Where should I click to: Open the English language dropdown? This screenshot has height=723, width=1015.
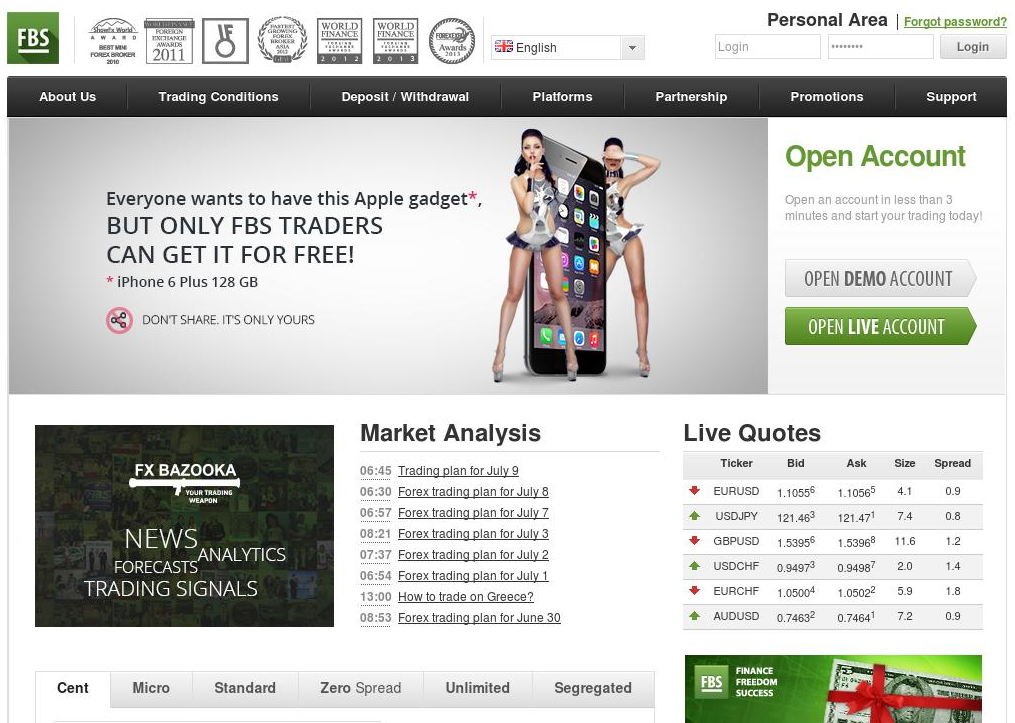568,47
